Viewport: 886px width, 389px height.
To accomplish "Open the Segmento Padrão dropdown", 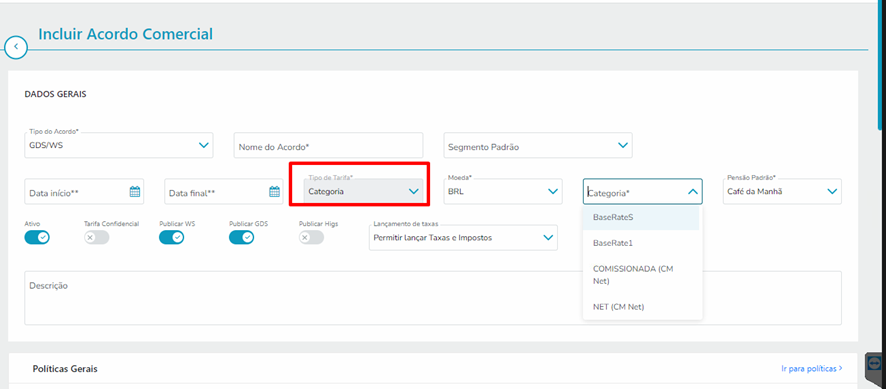I will [x=538, y=146].
